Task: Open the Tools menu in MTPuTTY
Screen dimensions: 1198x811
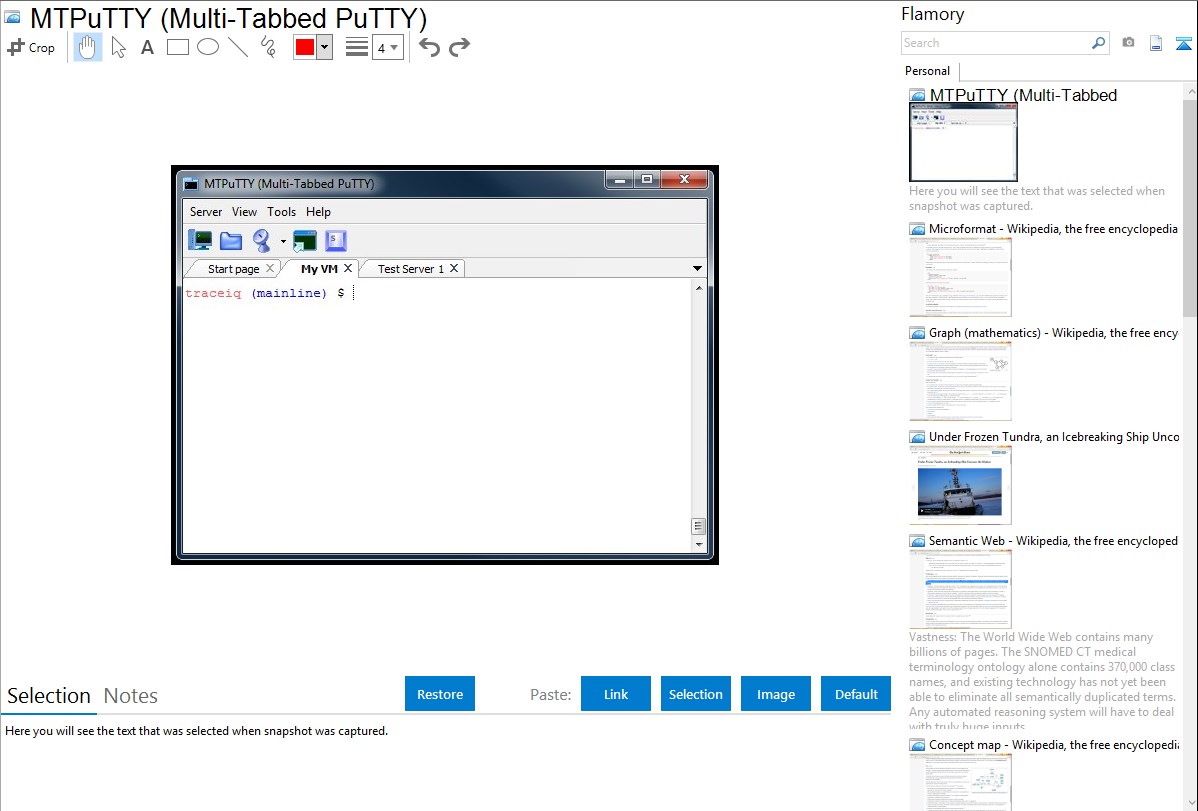Action: pos(281,212)
